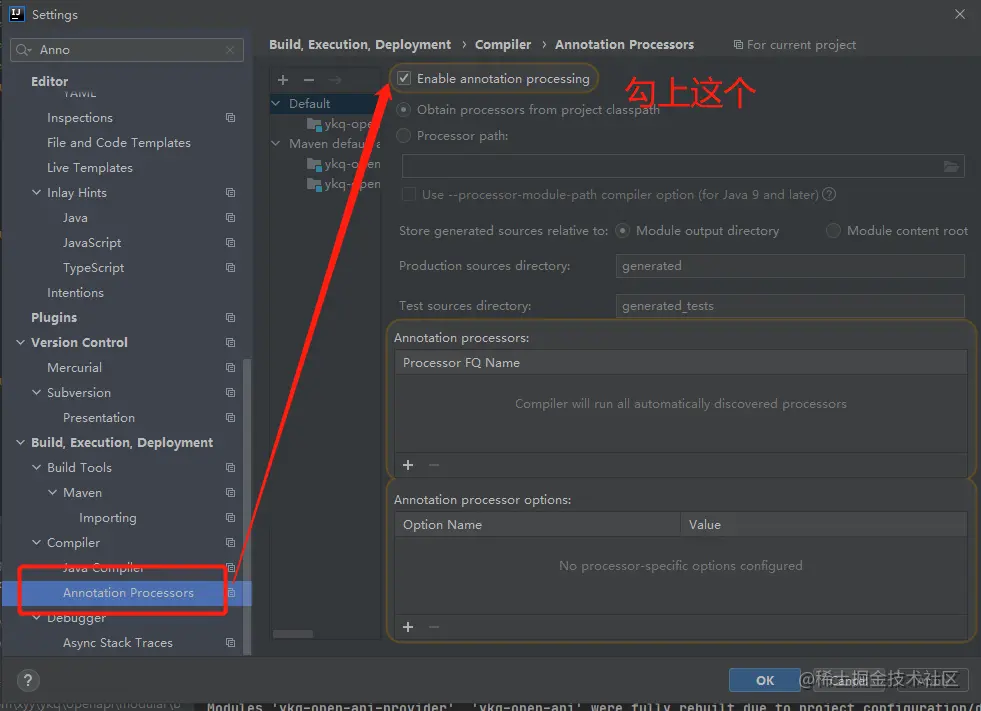Image resolution: width=981 pixels, height=711 pixels.
Task: Click the project-level icon next to Inlay Hints
Action: tap(230, 193)
